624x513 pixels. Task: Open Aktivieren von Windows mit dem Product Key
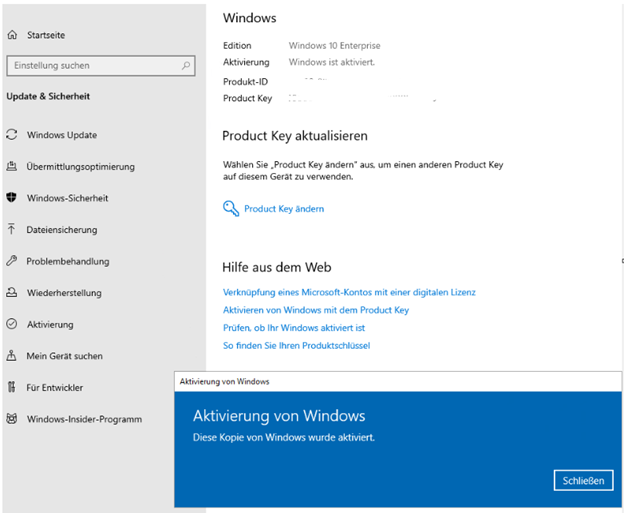(x=316, y=310)
